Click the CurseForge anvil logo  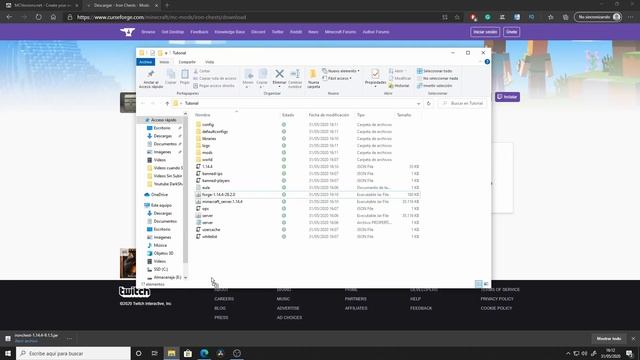[x=127, y=32]
